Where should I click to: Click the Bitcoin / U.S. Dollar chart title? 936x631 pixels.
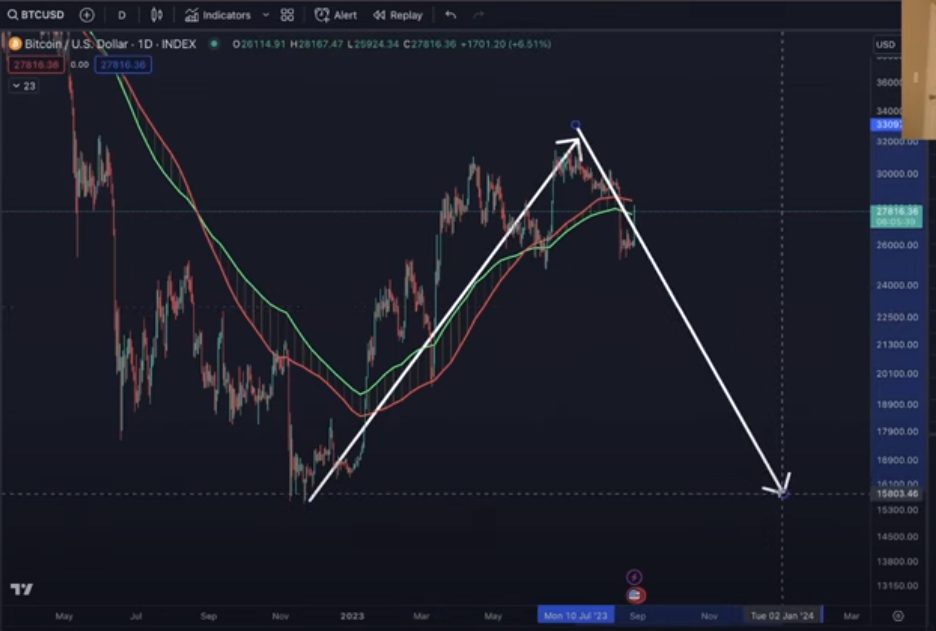pos(110,44)
